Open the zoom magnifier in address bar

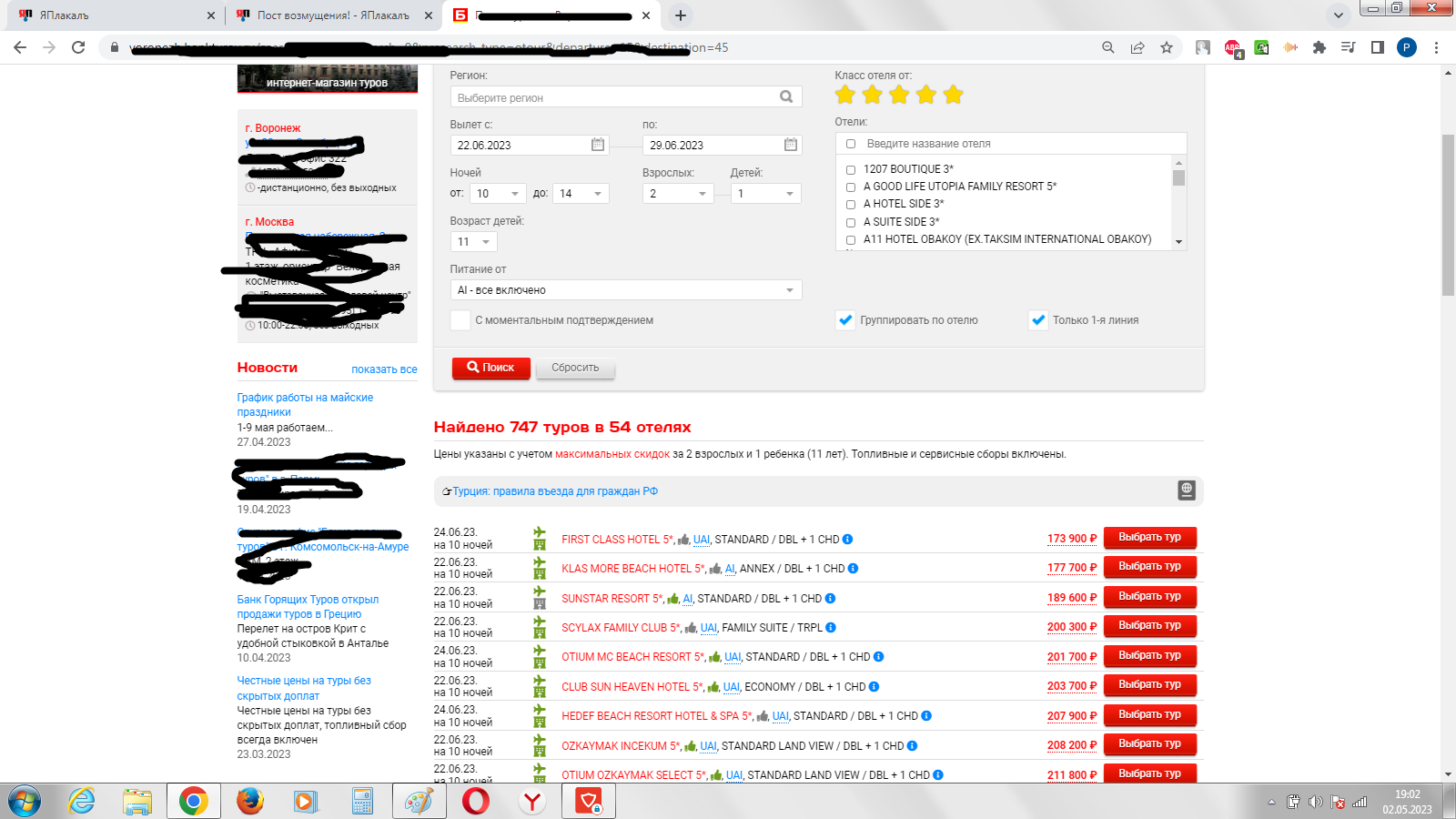click(x=1107, y=47)
